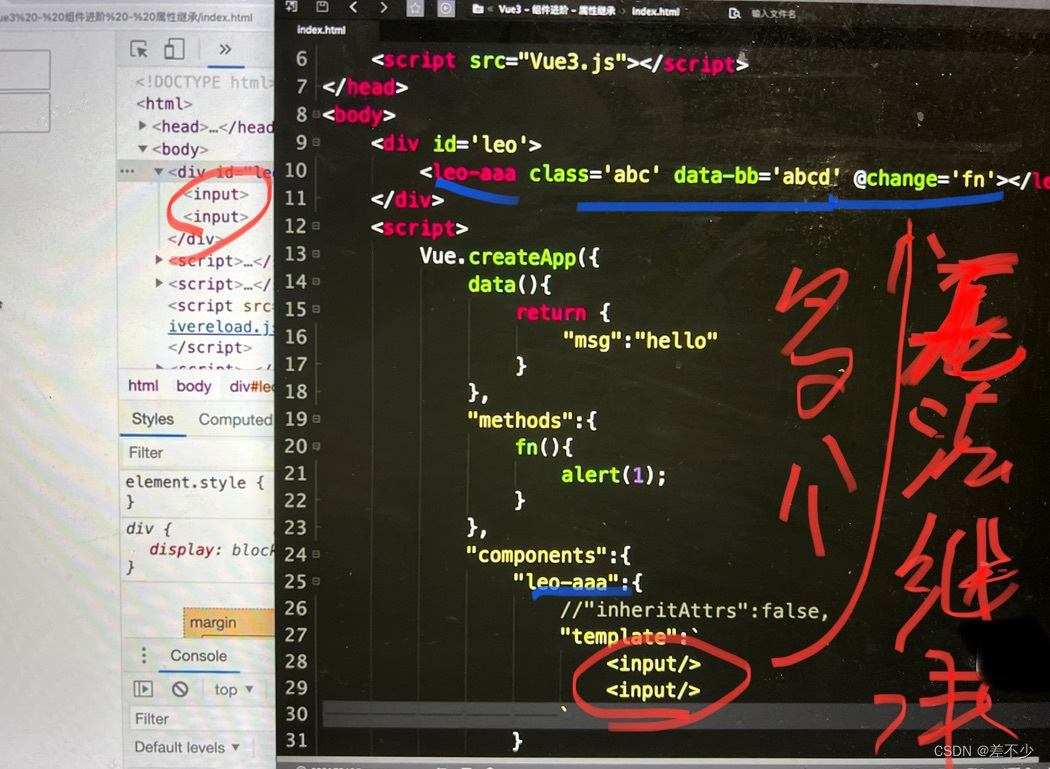
Task: Select the html root node in DOM tree
Action: tap(164, 104)
